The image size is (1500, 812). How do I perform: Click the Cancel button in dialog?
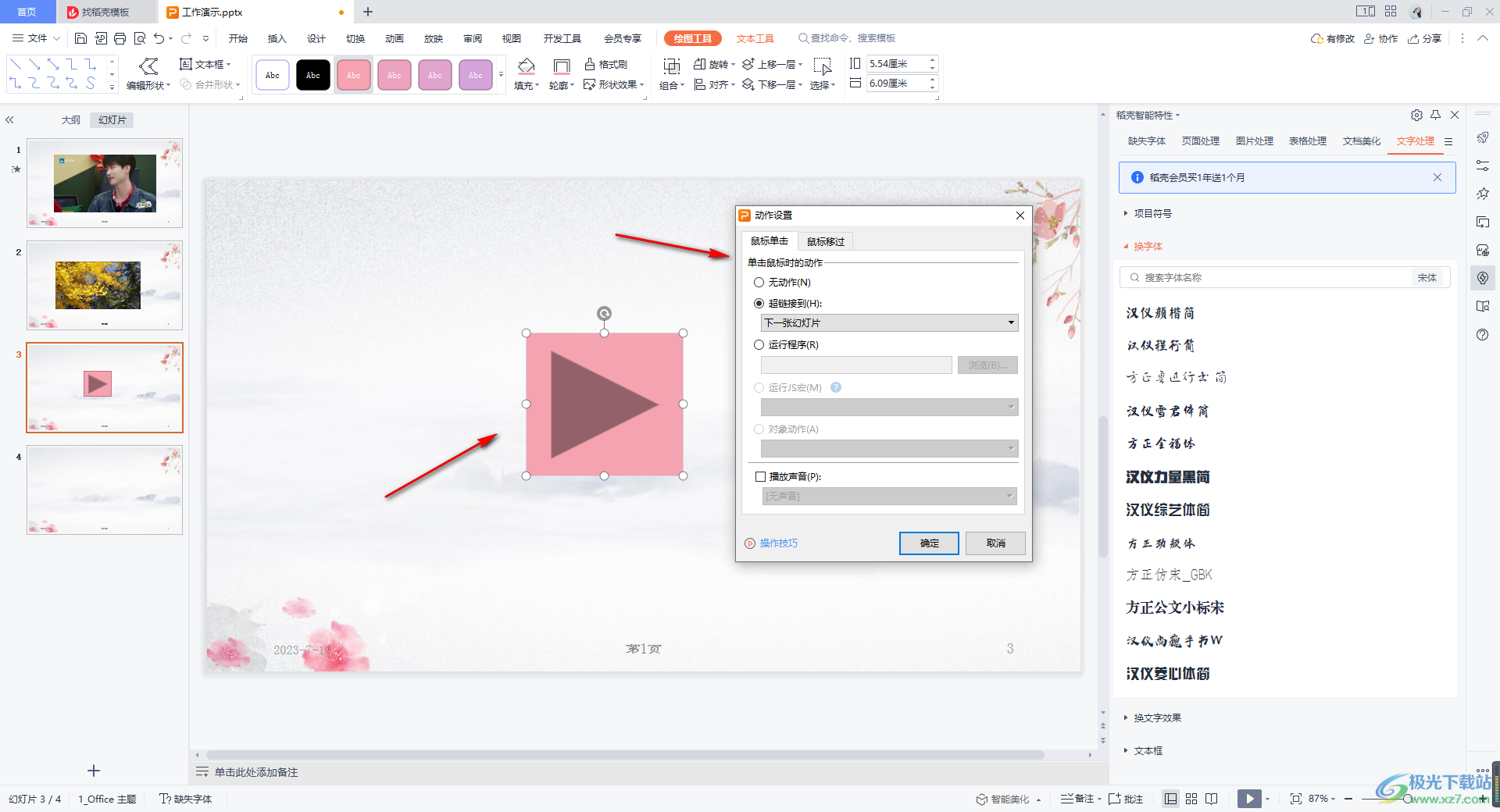[995, 543]
